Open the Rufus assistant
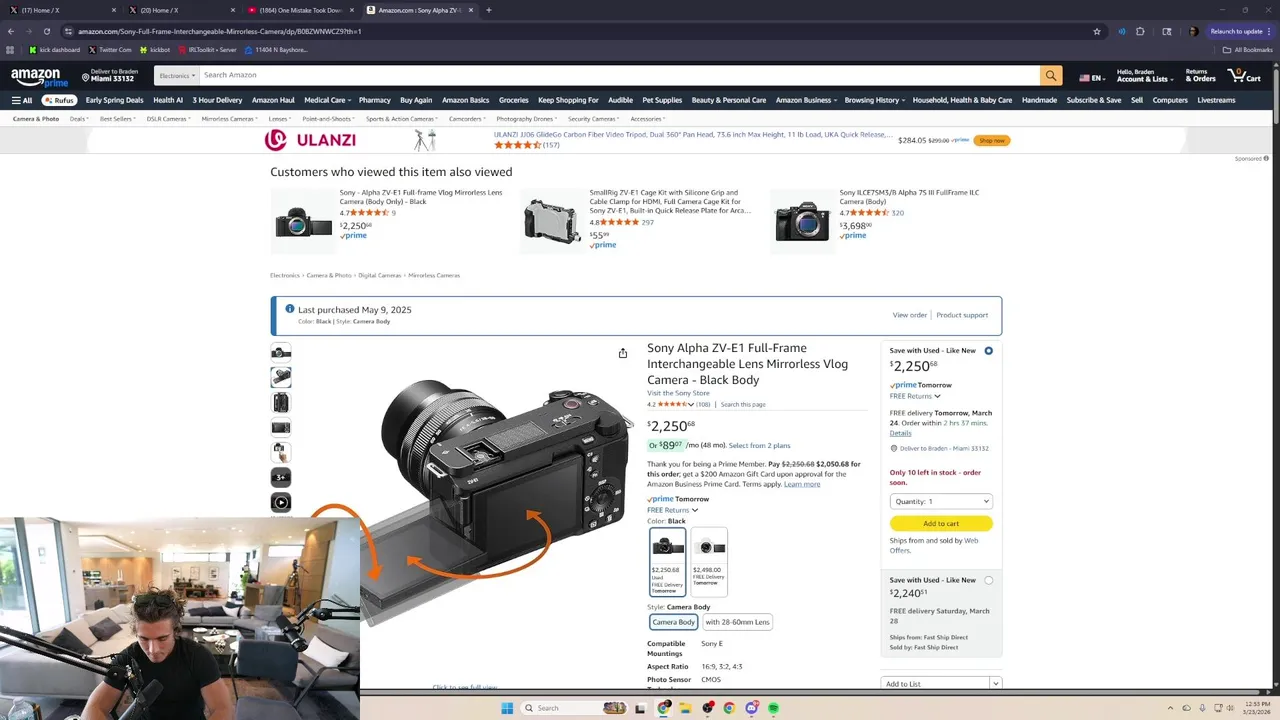Screen dimensions: 1280x720 point(59,100)
